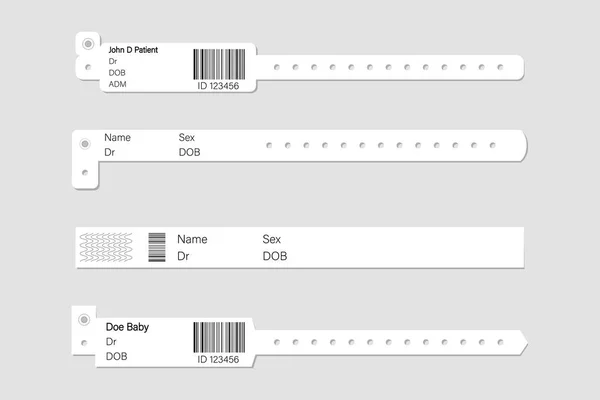This screenshot has height=400, width=600.
Task: Click the snap clasp on Doe Baby wristband
Action: point(84,320)
